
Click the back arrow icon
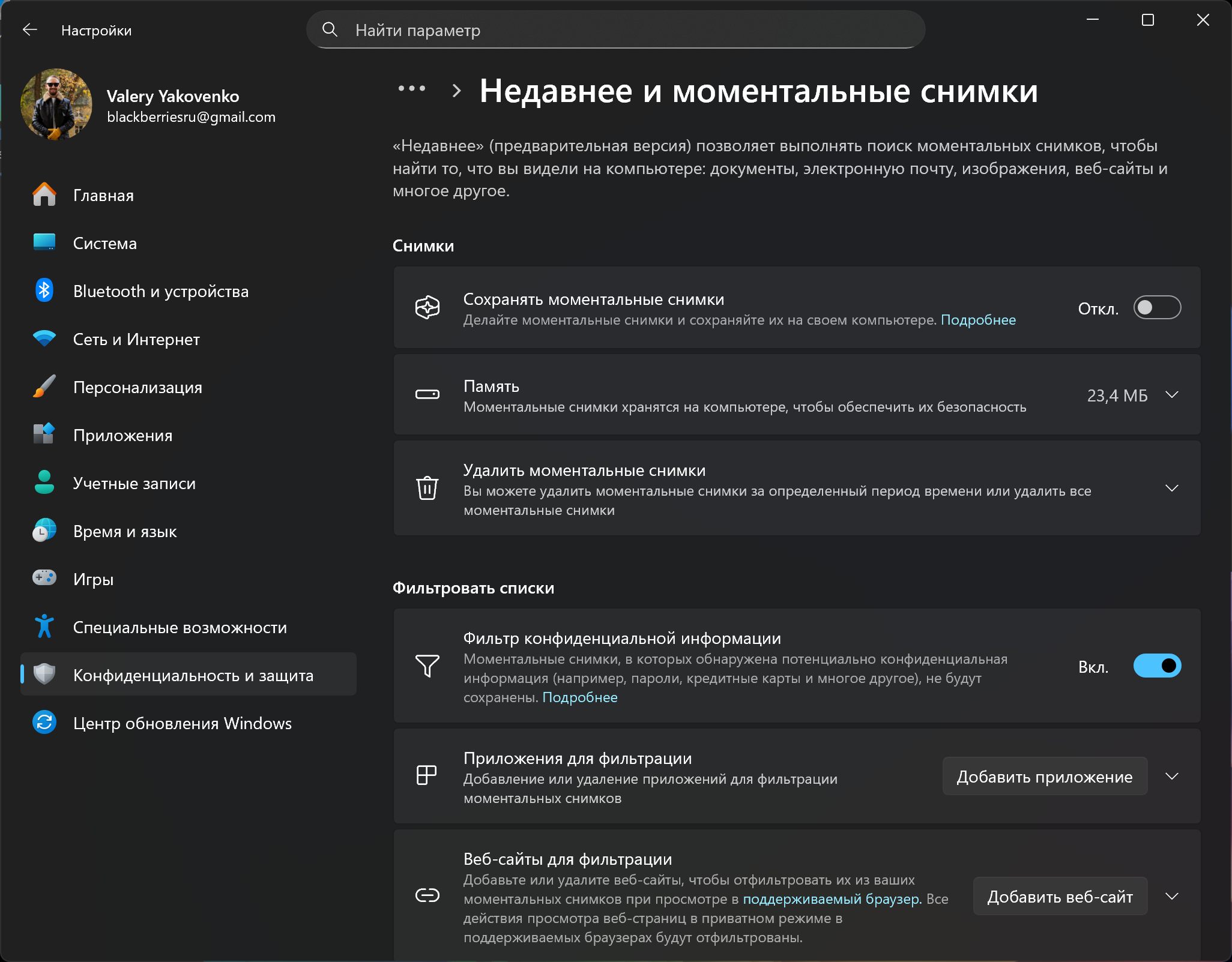[29, 30]
